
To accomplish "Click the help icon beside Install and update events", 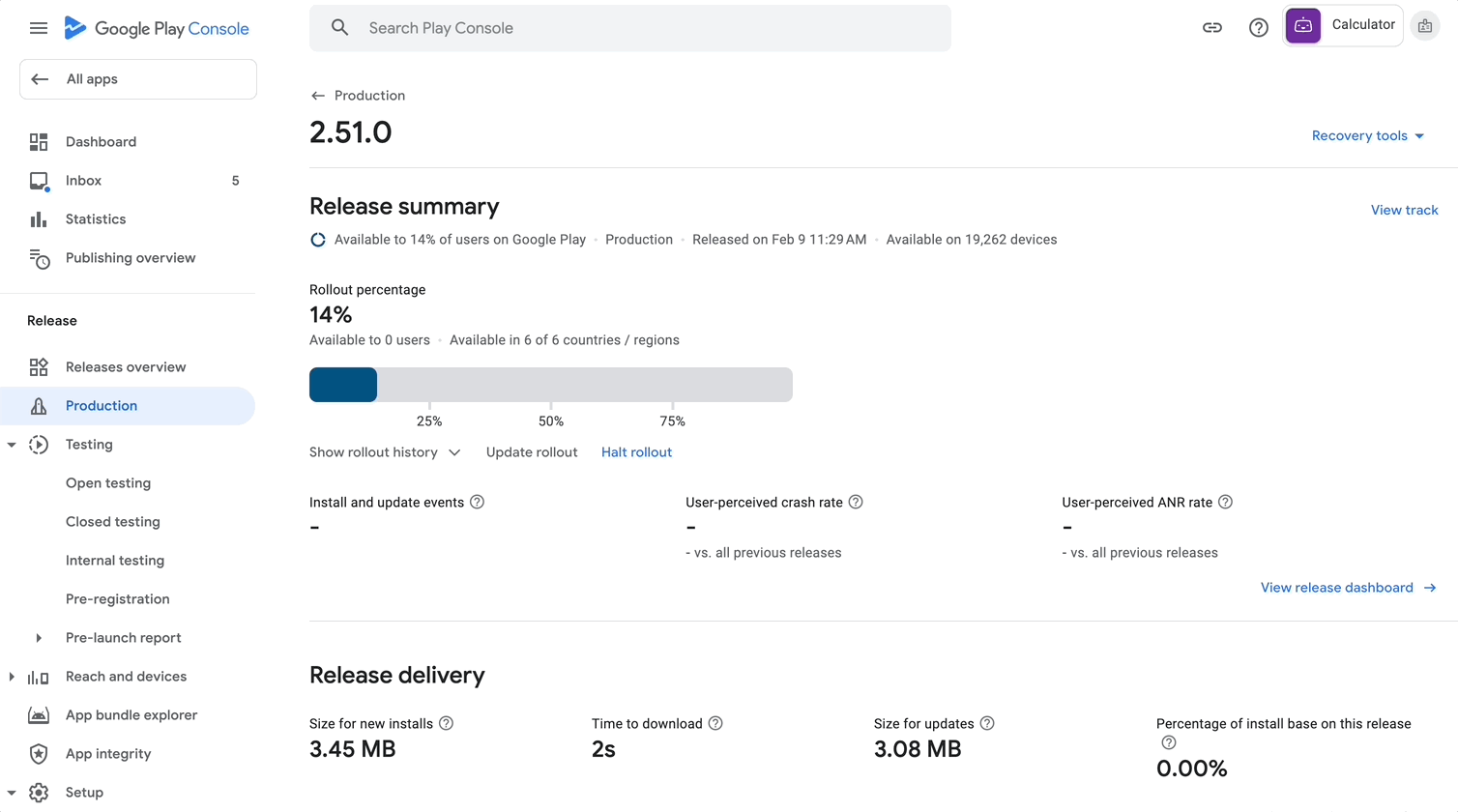I will tap(477, 502).
